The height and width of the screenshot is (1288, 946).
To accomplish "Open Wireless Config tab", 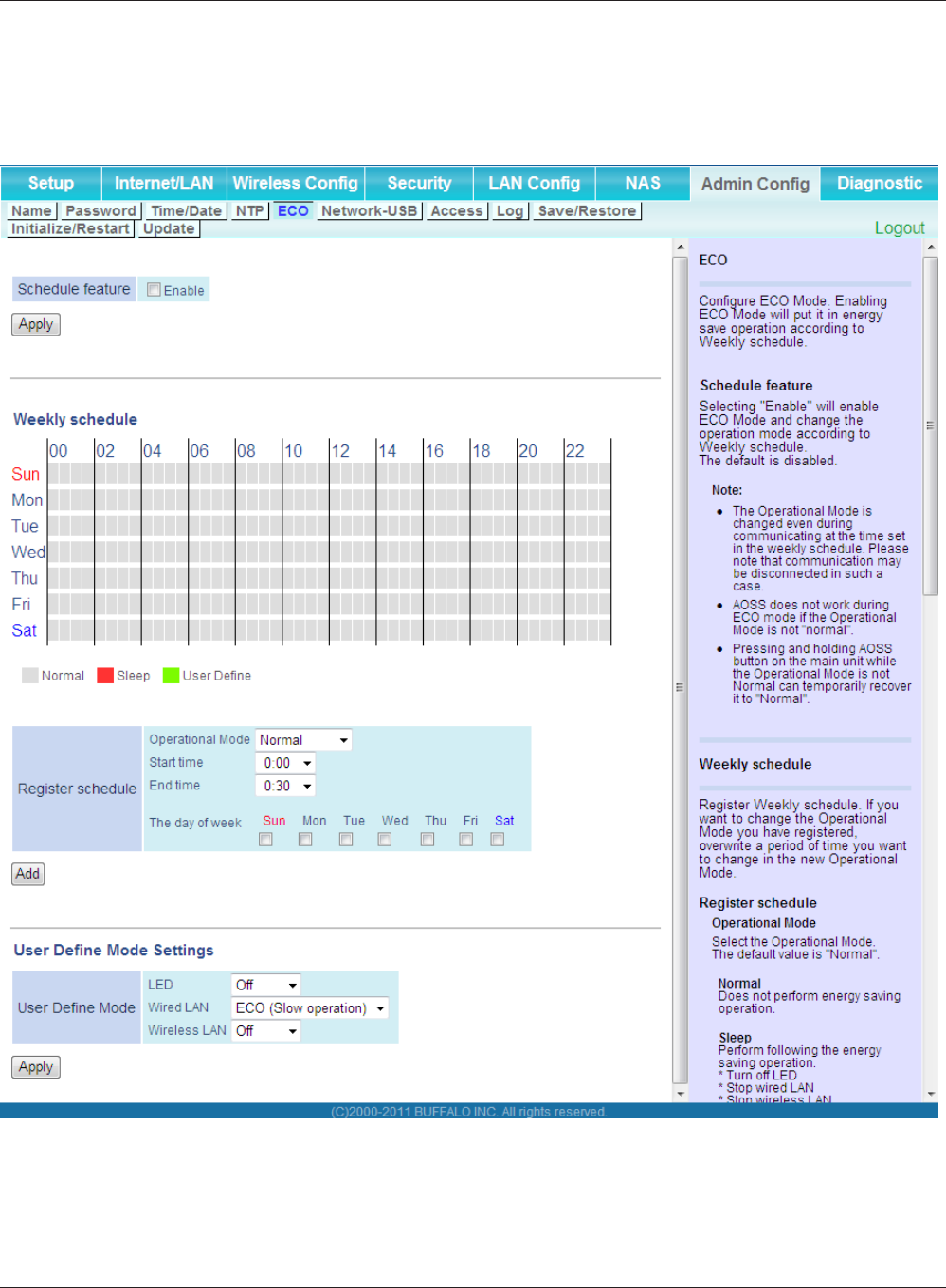I will pyautogui.click(x=296, y=183).
